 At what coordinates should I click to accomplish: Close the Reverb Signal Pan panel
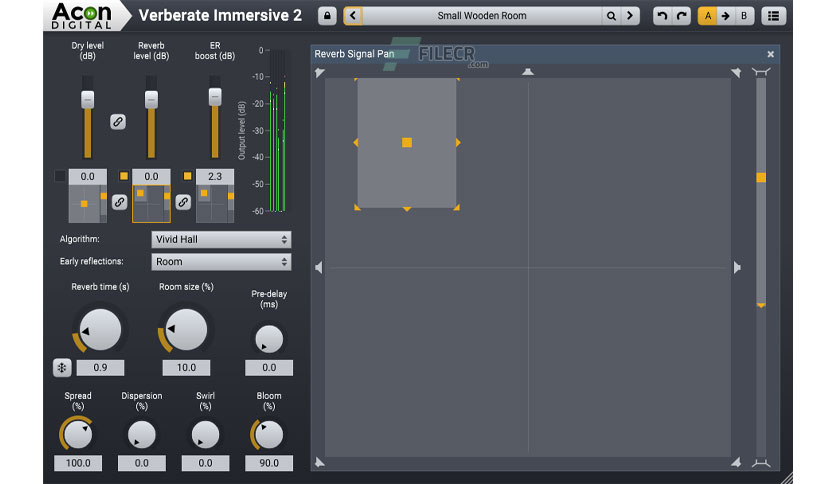[770, 54]
